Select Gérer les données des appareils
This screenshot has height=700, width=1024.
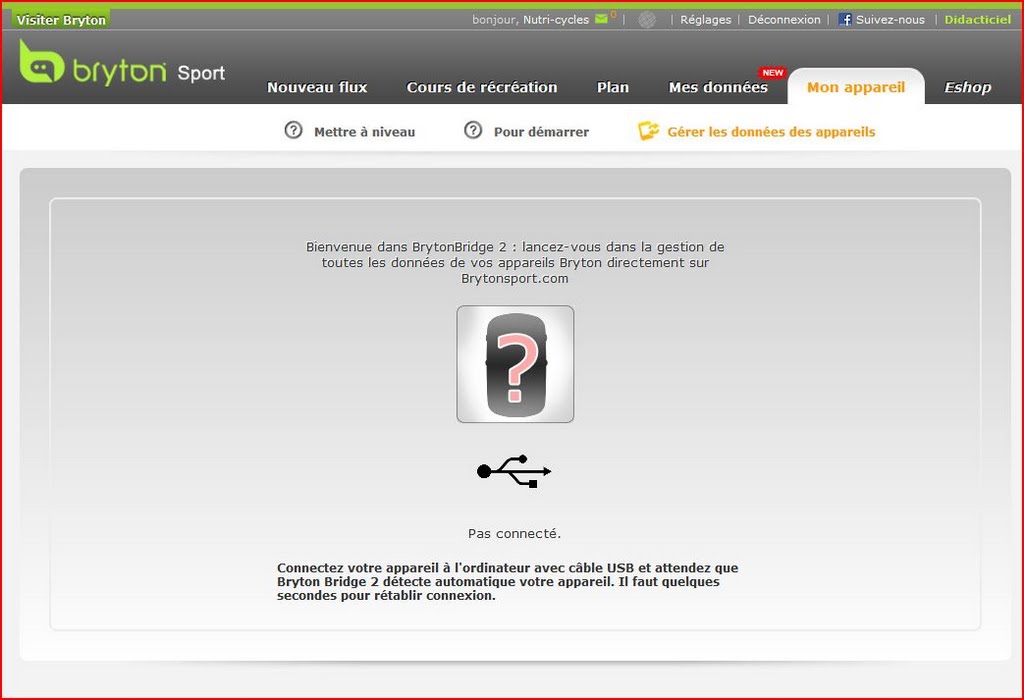(x=771, y=132)
